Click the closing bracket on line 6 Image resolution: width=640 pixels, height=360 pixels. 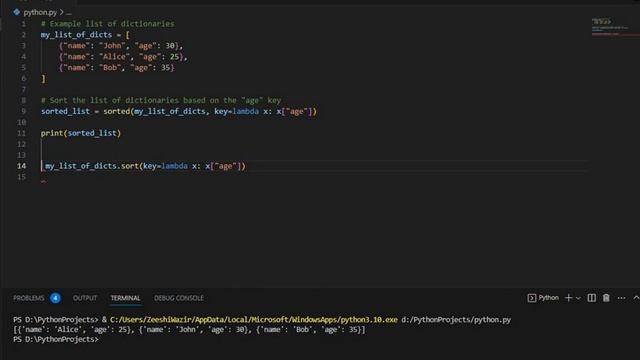point(43,78)
